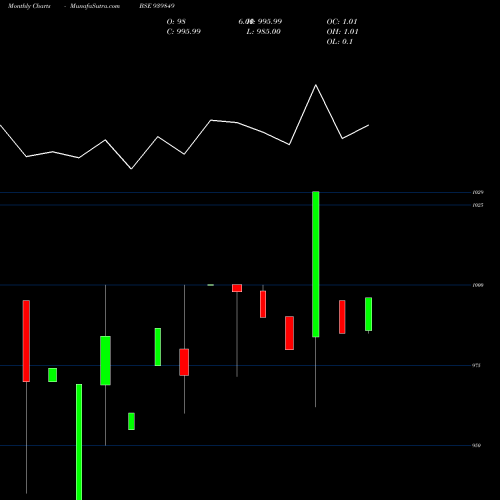Click the "L: 985.00" low value
Image resolution: width=500 pixels, height=500 pixels.
(x=263, y=32)
